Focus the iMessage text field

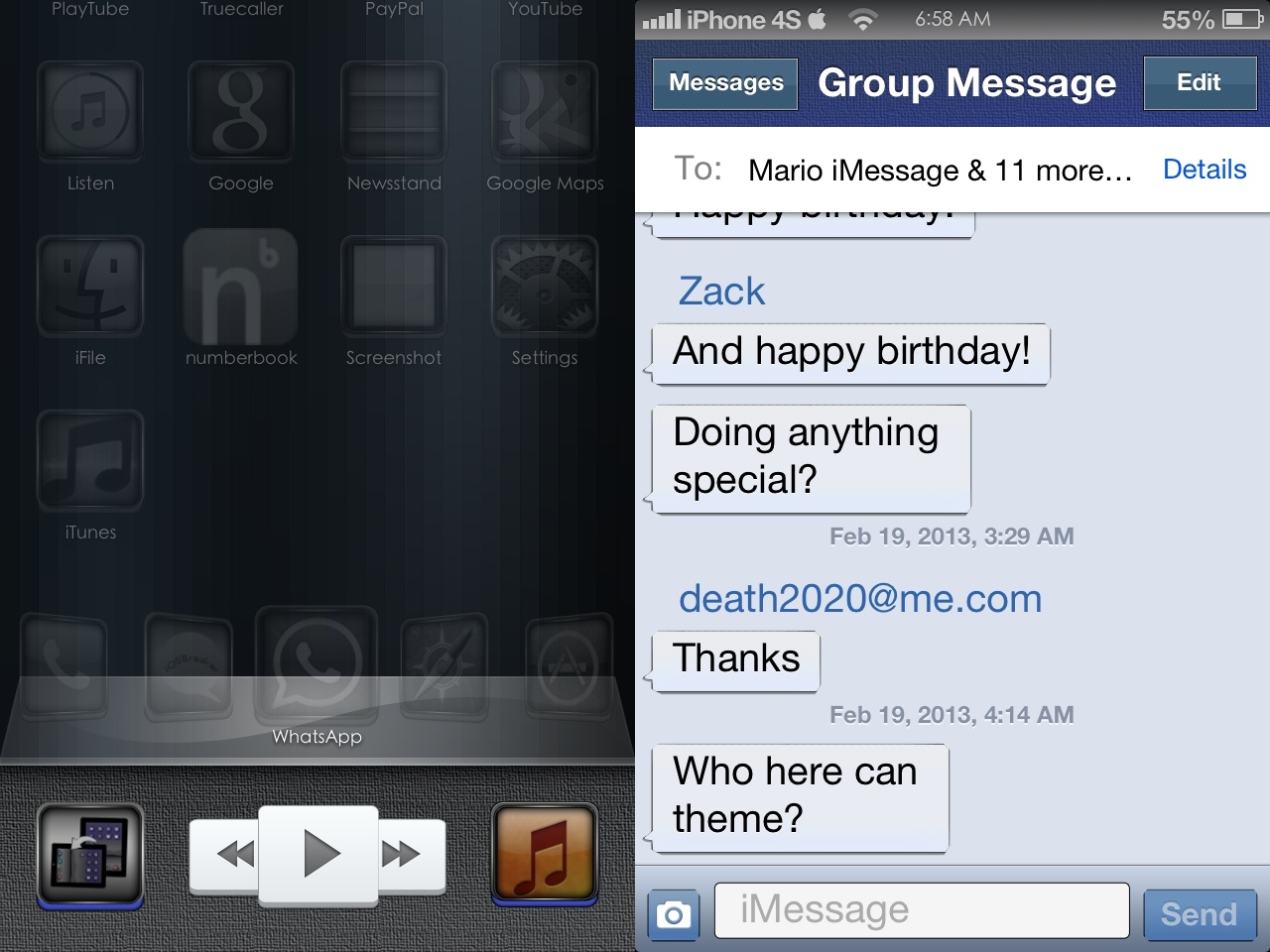[922, 910]
